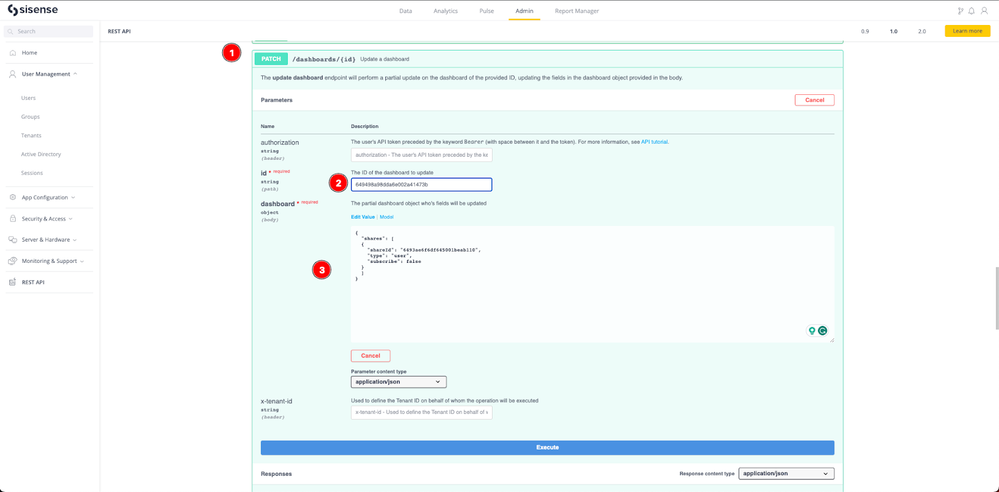
Task: Click the green pin icon in the body editor
Action: [x=812, y=331]
